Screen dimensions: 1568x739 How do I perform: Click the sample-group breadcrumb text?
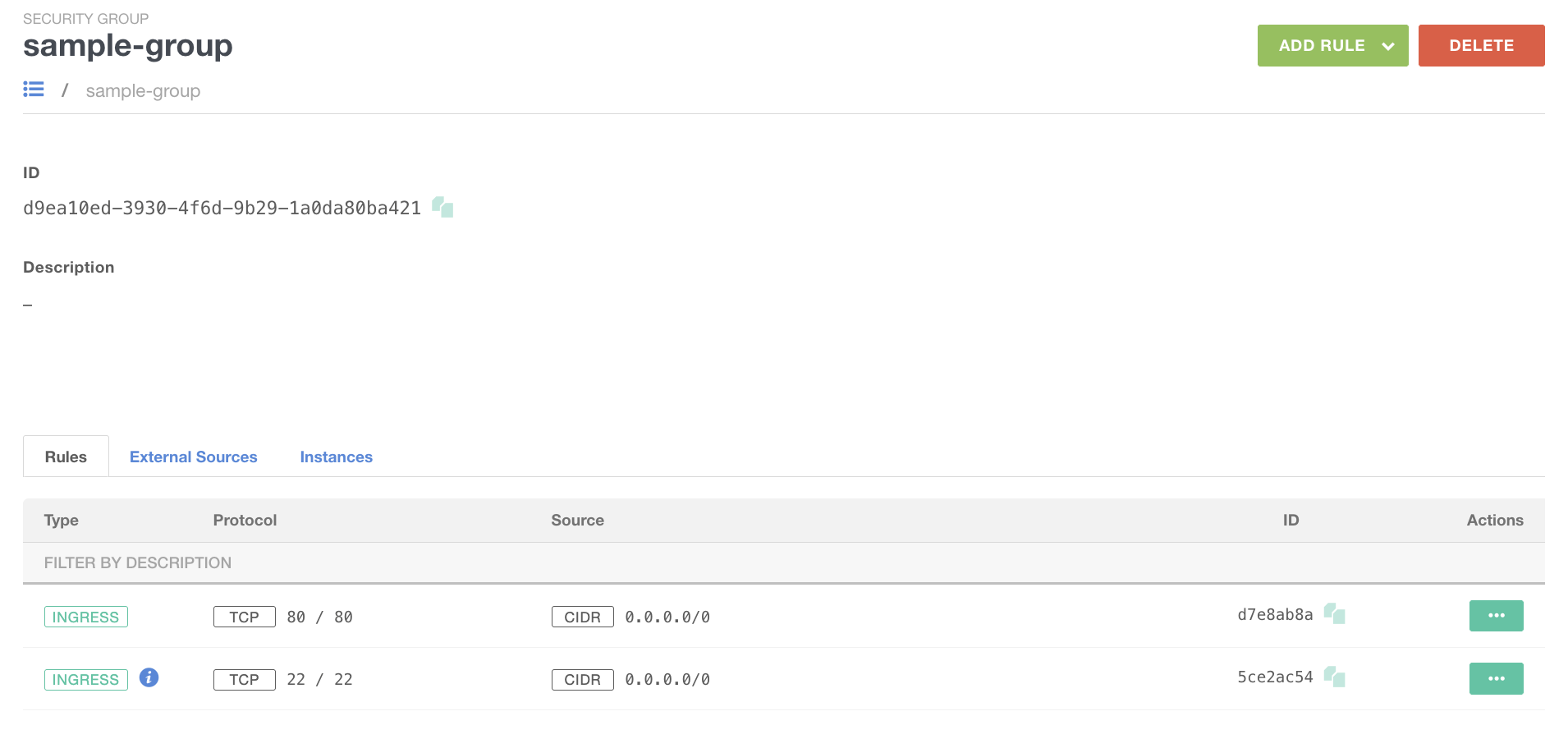click(x=143, y=91)
